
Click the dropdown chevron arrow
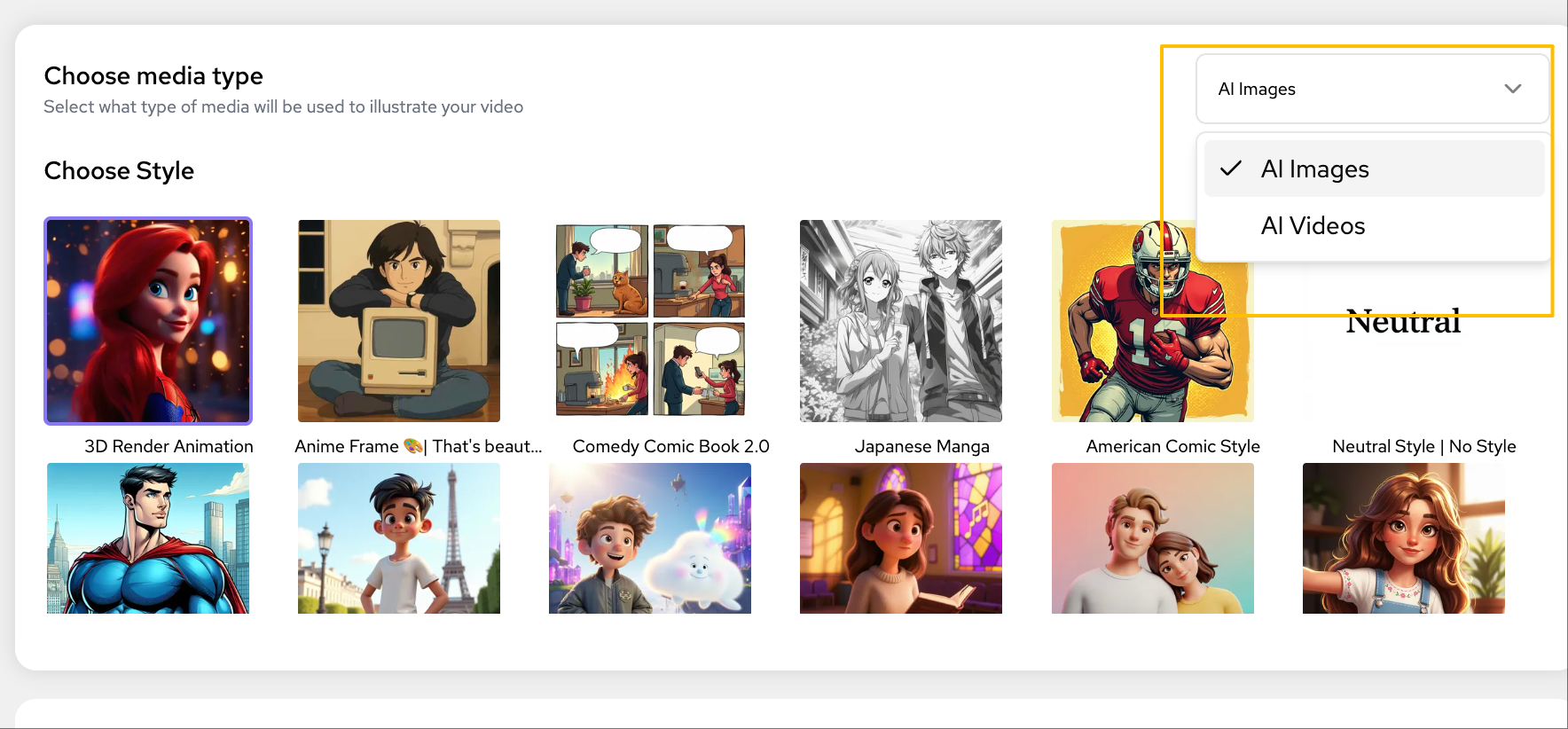point(1513,89)
